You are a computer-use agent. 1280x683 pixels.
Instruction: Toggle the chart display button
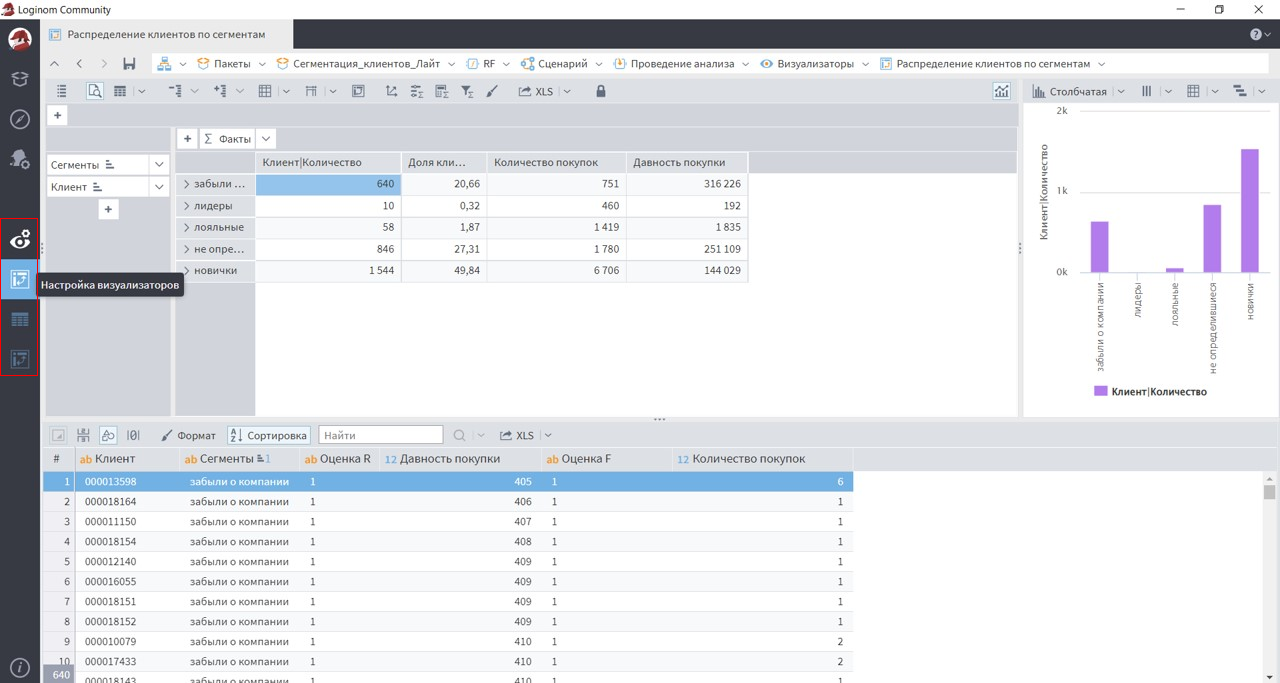coord(1001,91)
